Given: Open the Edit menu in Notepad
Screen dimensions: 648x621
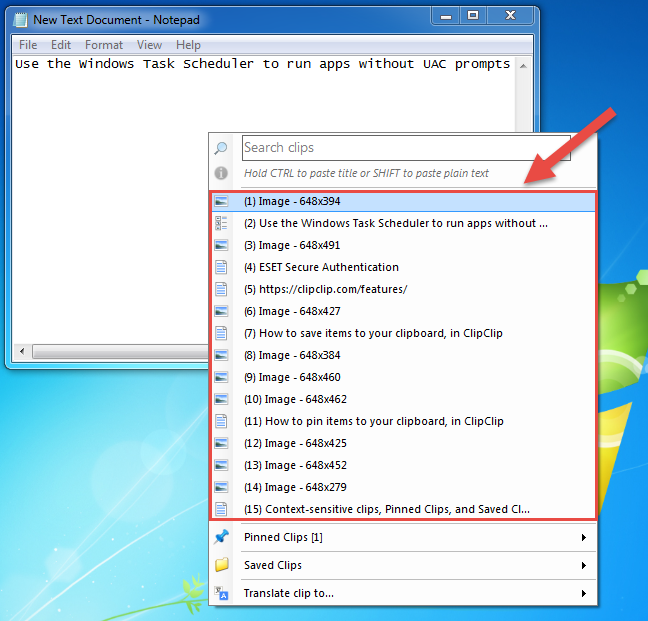Looking at the screenshot, I should click(61, 45).
